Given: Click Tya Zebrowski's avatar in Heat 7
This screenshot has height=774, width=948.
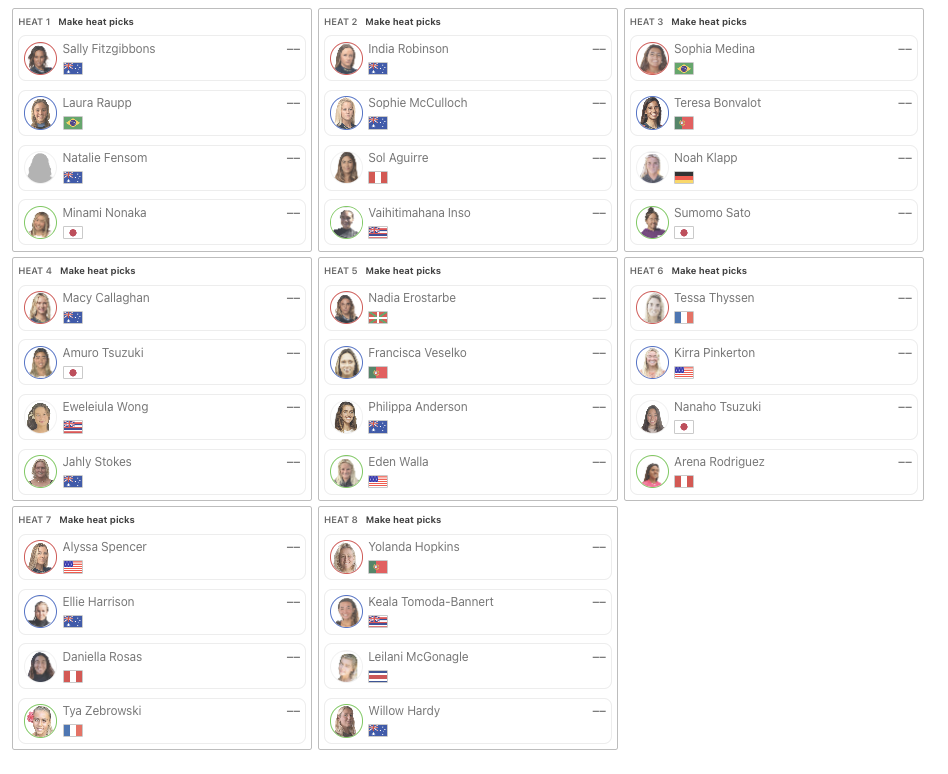Looking at the screenshot, I should point(41,721).
